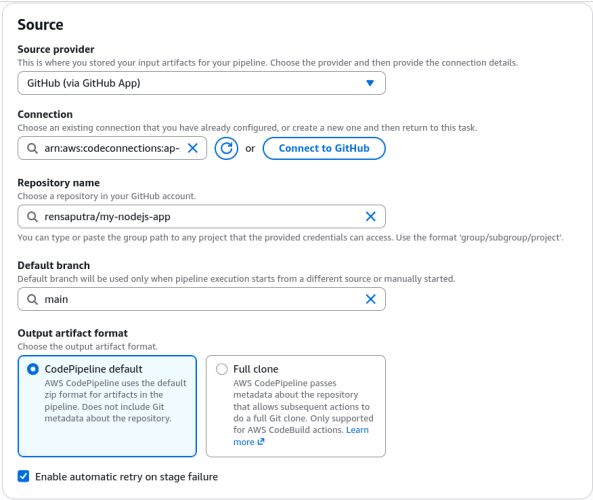This screenshot has width=593, height=500.
Task: Select the CodePipeline default radio button
Action: pyautogui.click(x=33, y=369)
